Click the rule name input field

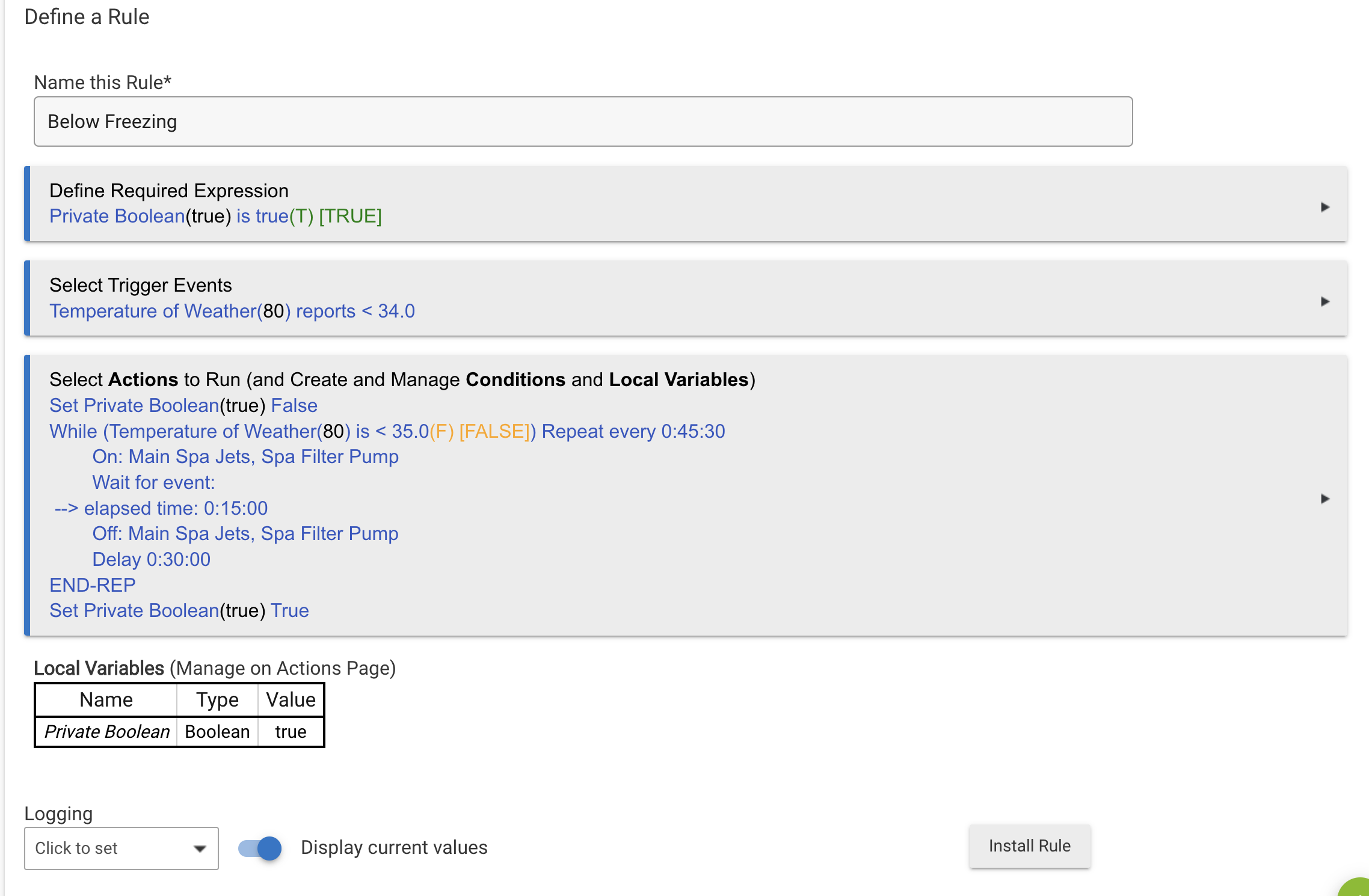[583, 121]
